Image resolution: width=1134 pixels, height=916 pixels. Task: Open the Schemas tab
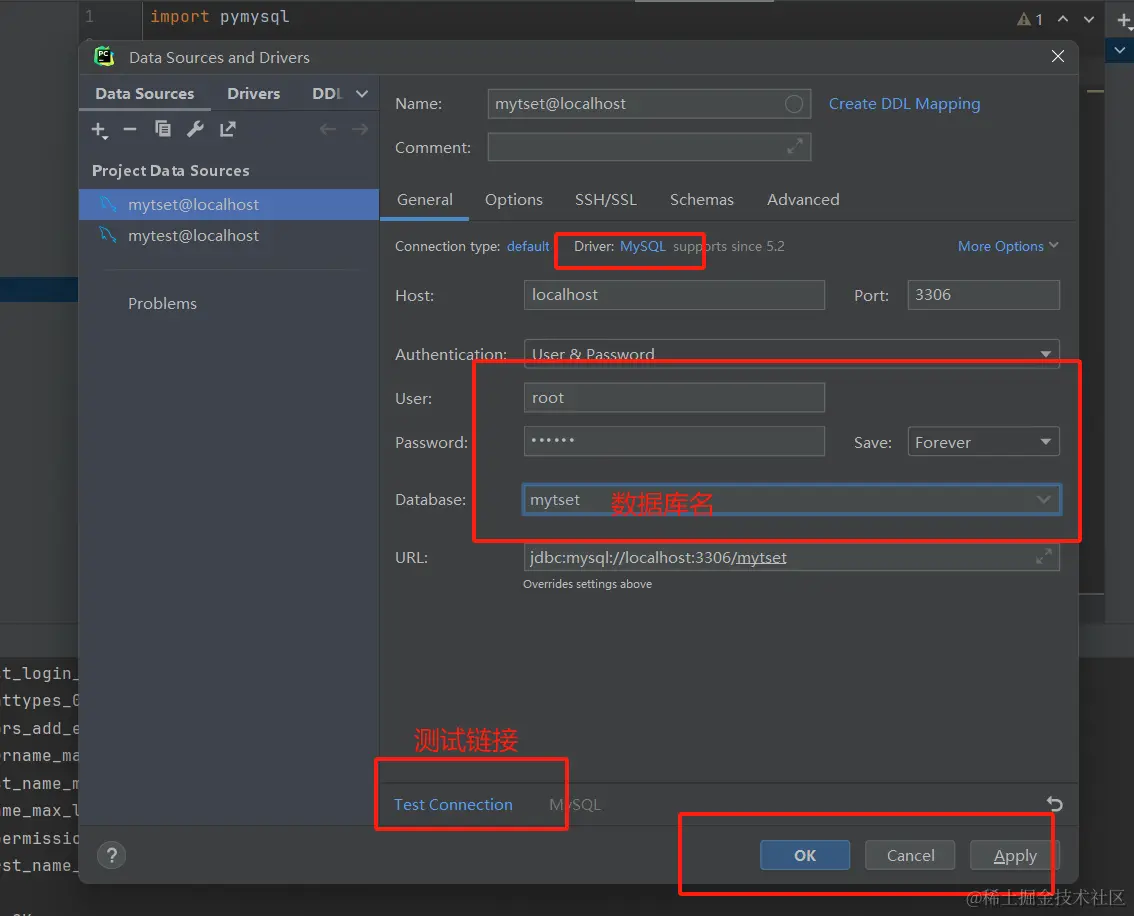[702, 200]
